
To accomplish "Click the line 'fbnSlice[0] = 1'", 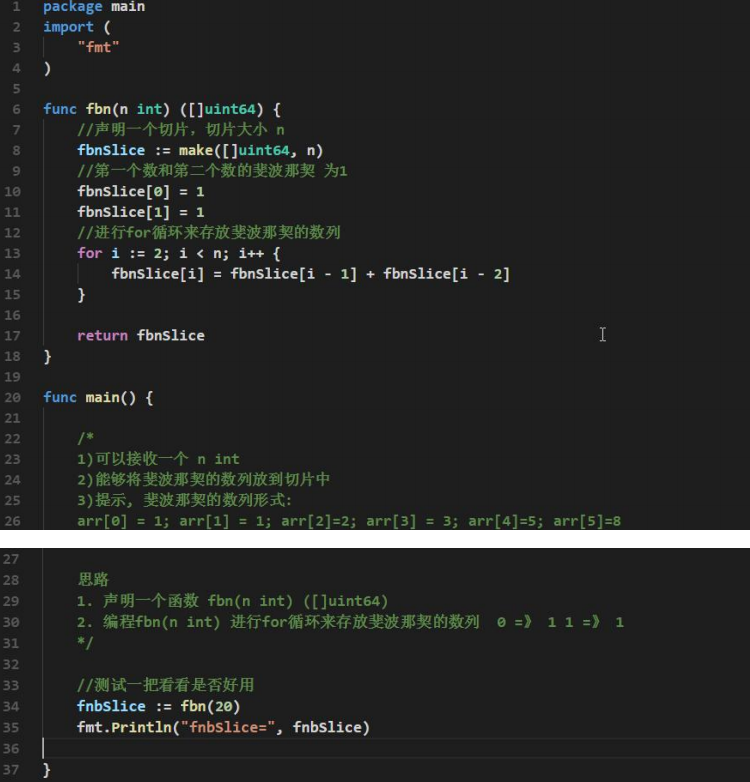I will (x=141, y=192).
